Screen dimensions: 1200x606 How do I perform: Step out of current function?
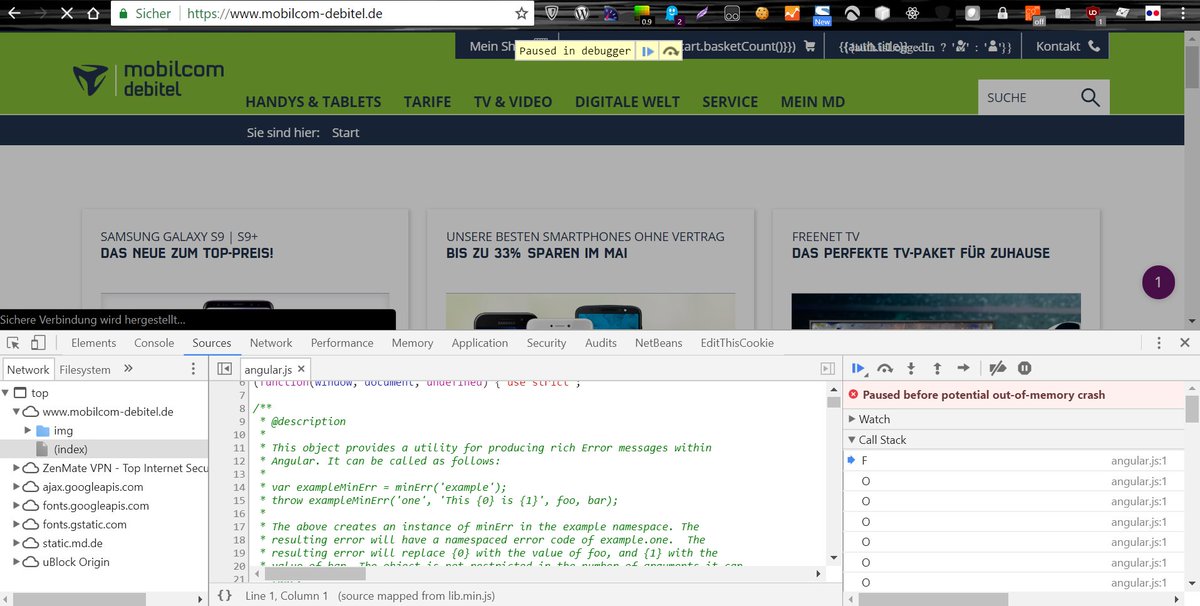937,368
